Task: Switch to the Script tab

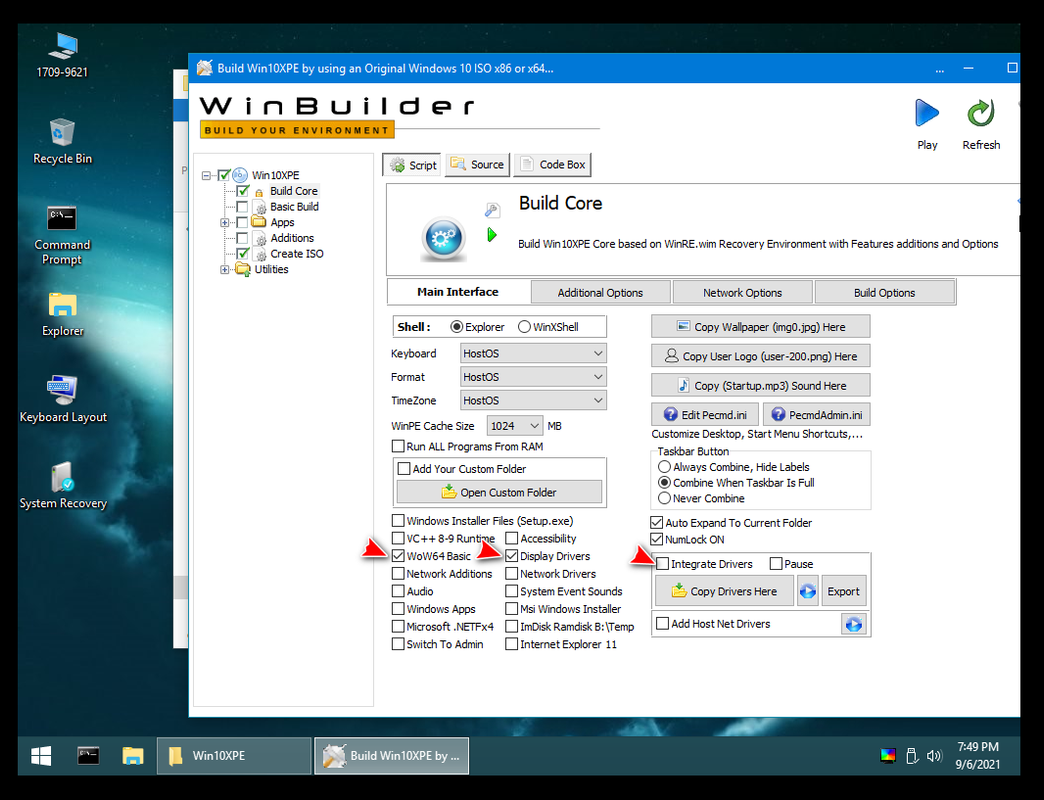Action: pos(413,164)
